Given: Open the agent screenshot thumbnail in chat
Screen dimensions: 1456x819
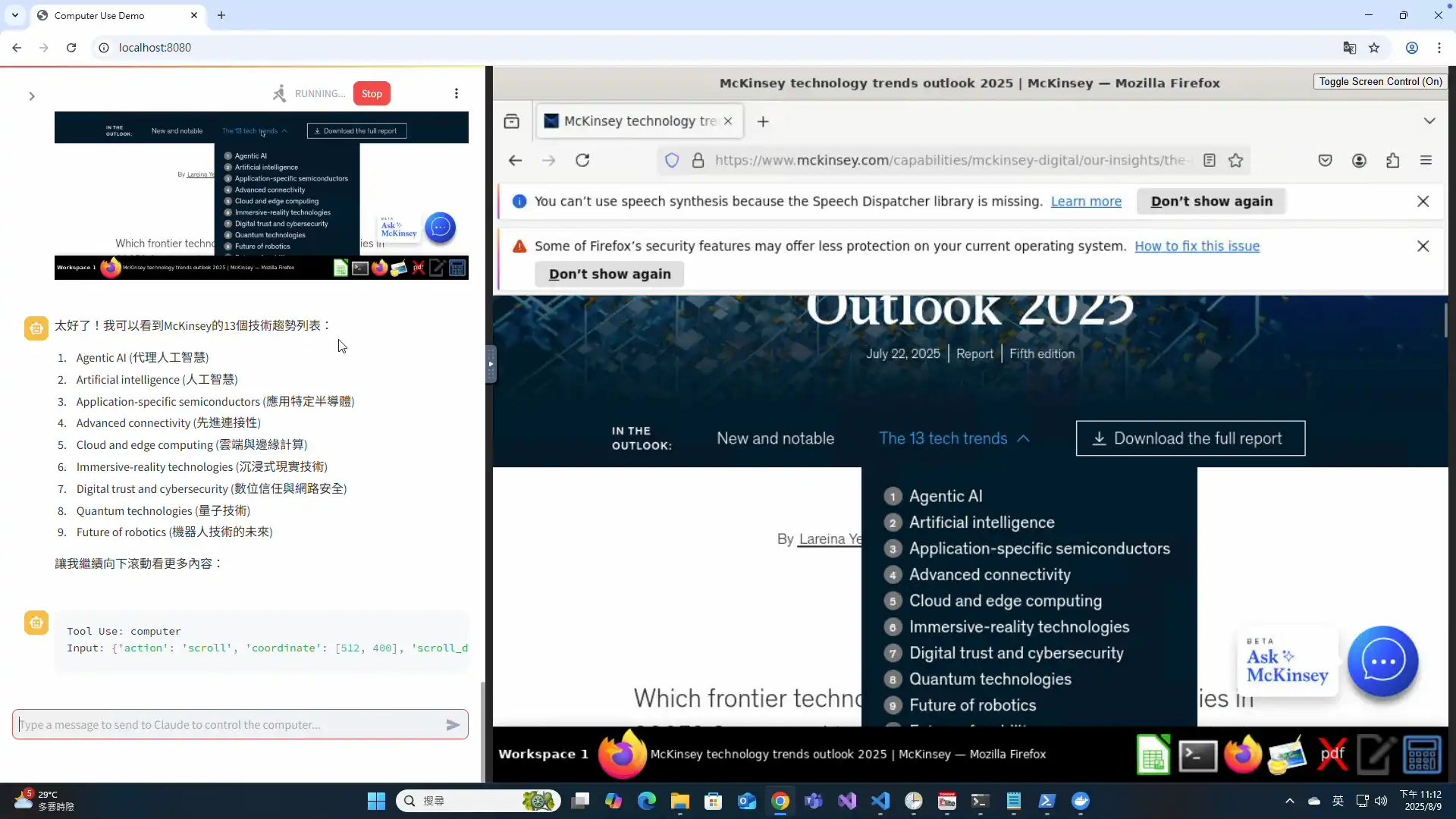Looking at the screenshot, I should click(x=262, y=196).
